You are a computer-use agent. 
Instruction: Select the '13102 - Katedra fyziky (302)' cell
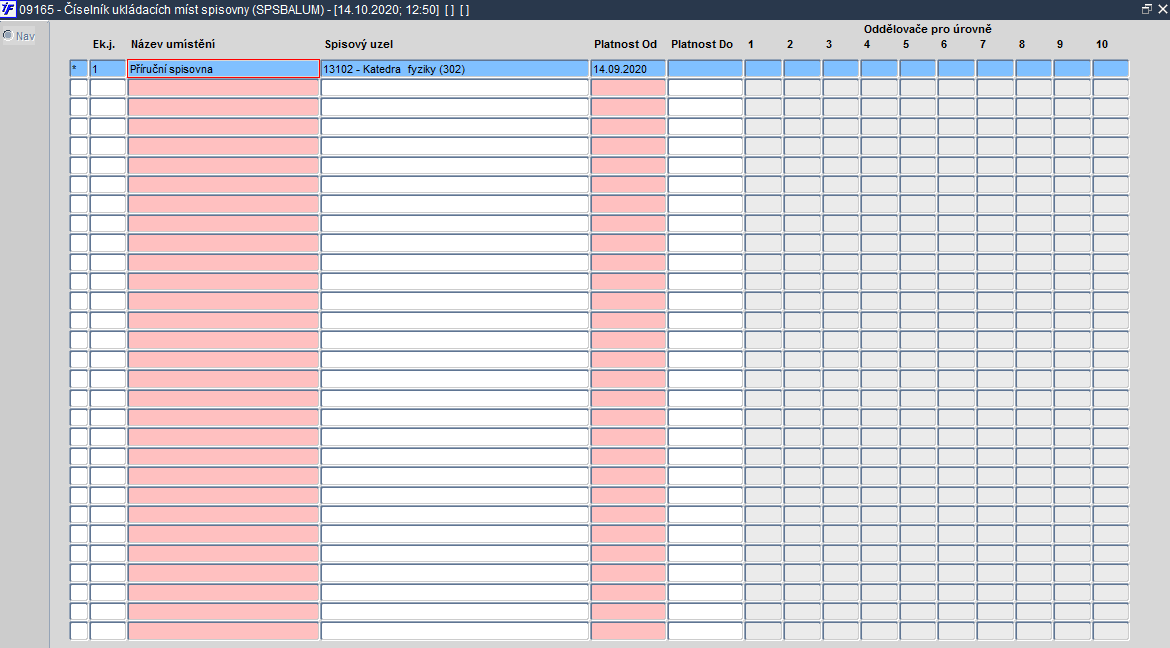point(454,69)
